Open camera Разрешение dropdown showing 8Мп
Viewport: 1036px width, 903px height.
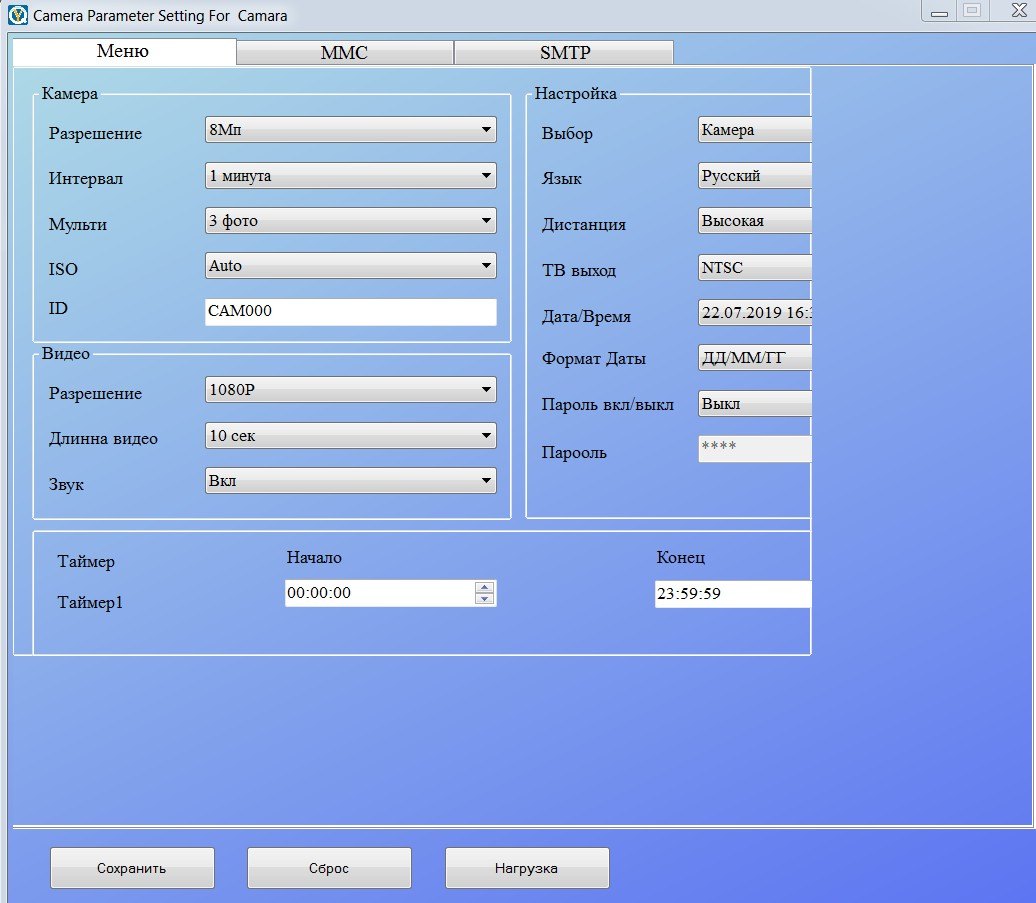coord(350,130)
